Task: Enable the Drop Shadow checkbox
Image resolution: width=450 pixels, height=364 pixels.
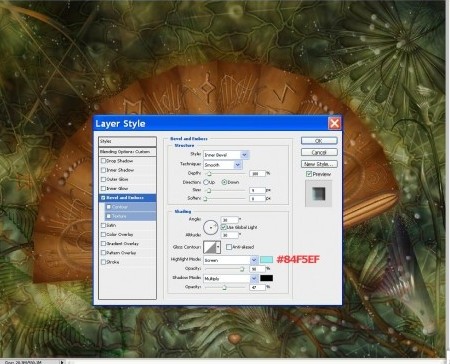Action: (x=103, y=161)
